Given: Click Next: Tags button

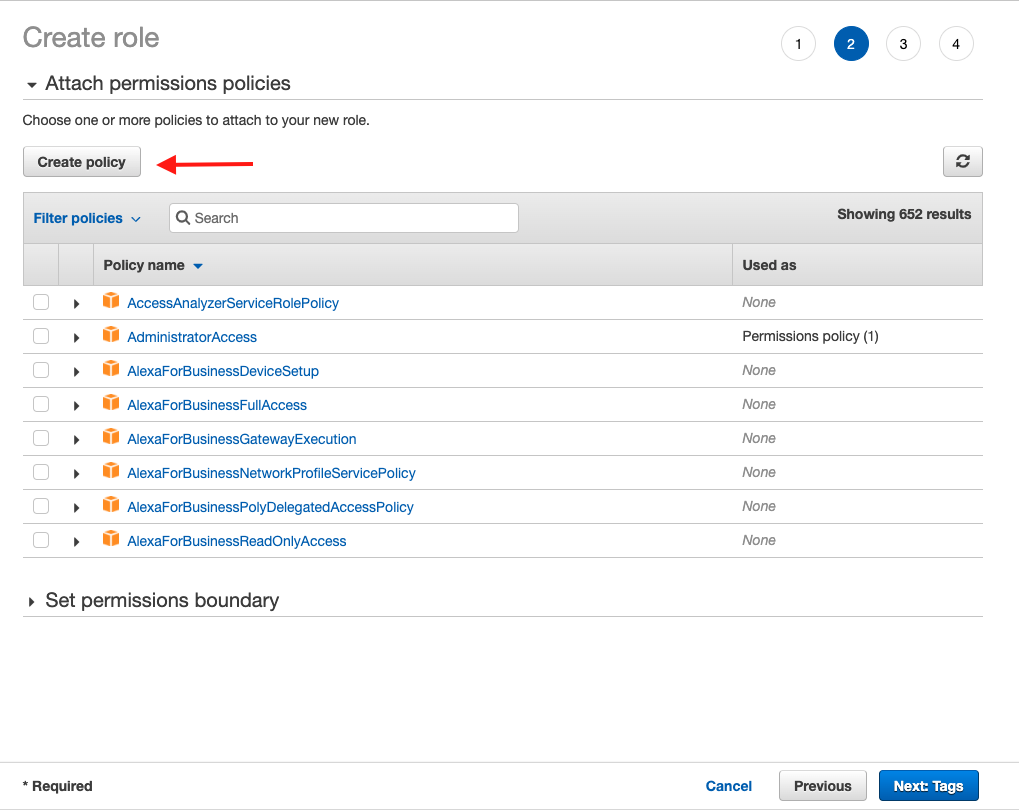Looking at the screenshot, I should 928,786.
